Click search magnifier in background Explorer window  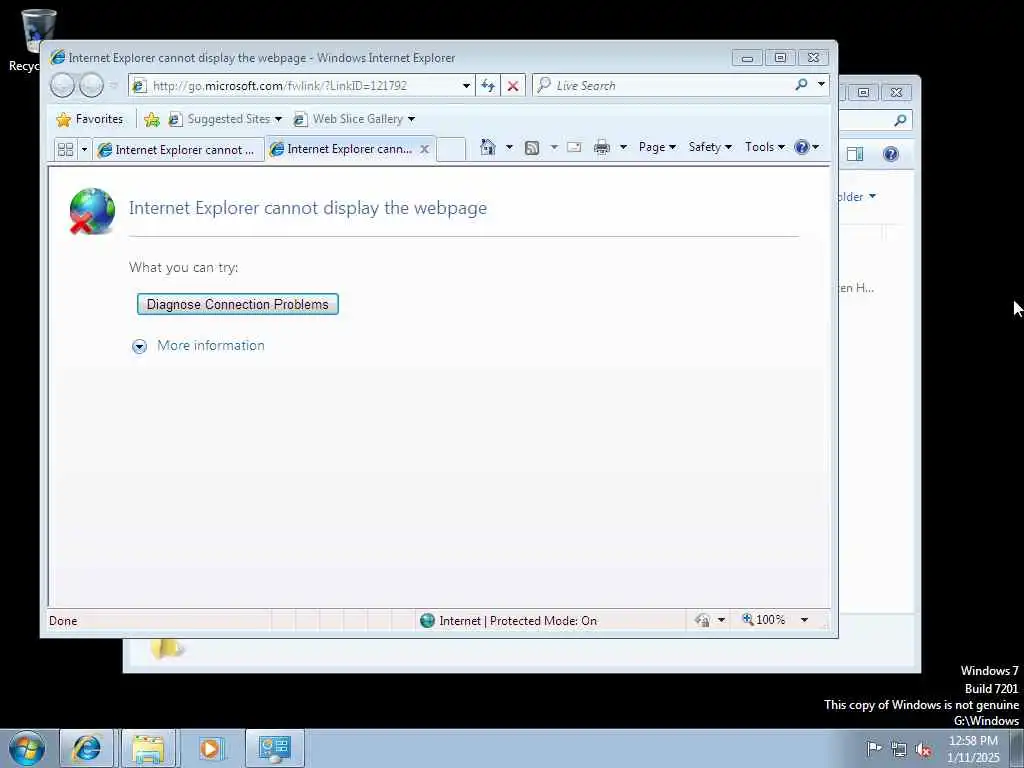pos(900,120)
